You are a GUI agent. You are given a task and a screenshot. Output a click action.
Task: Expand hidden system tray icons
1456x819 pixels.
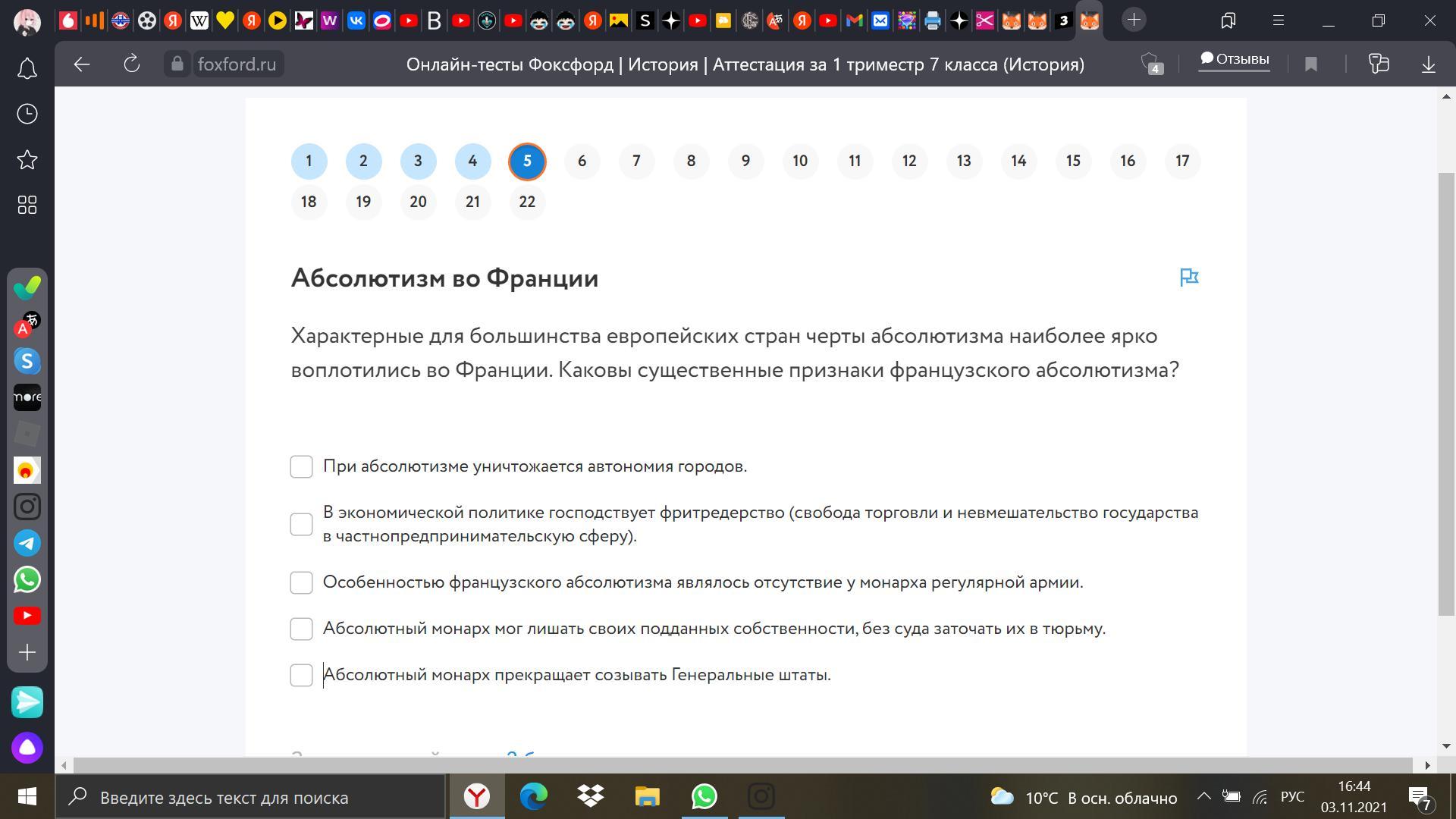[1204, 797]
